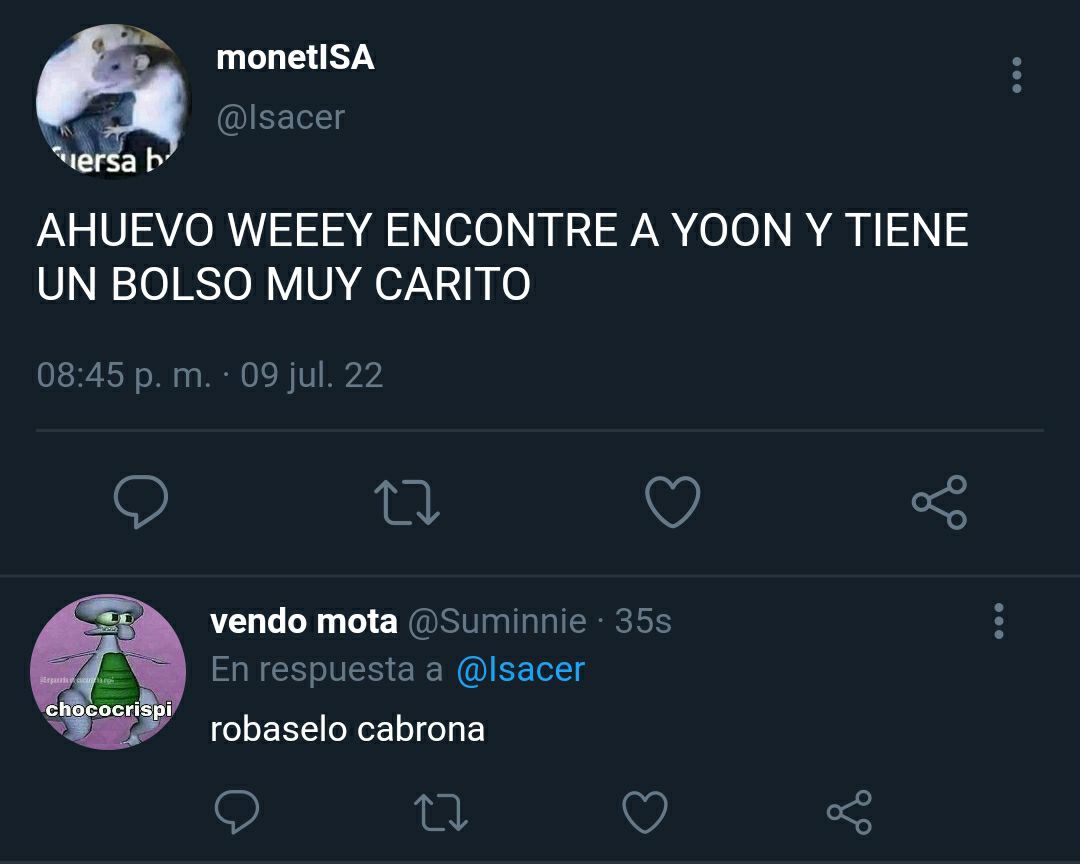Reply to the monetISA tweet
Viewport: 1080px width, 864px height.
141,502
